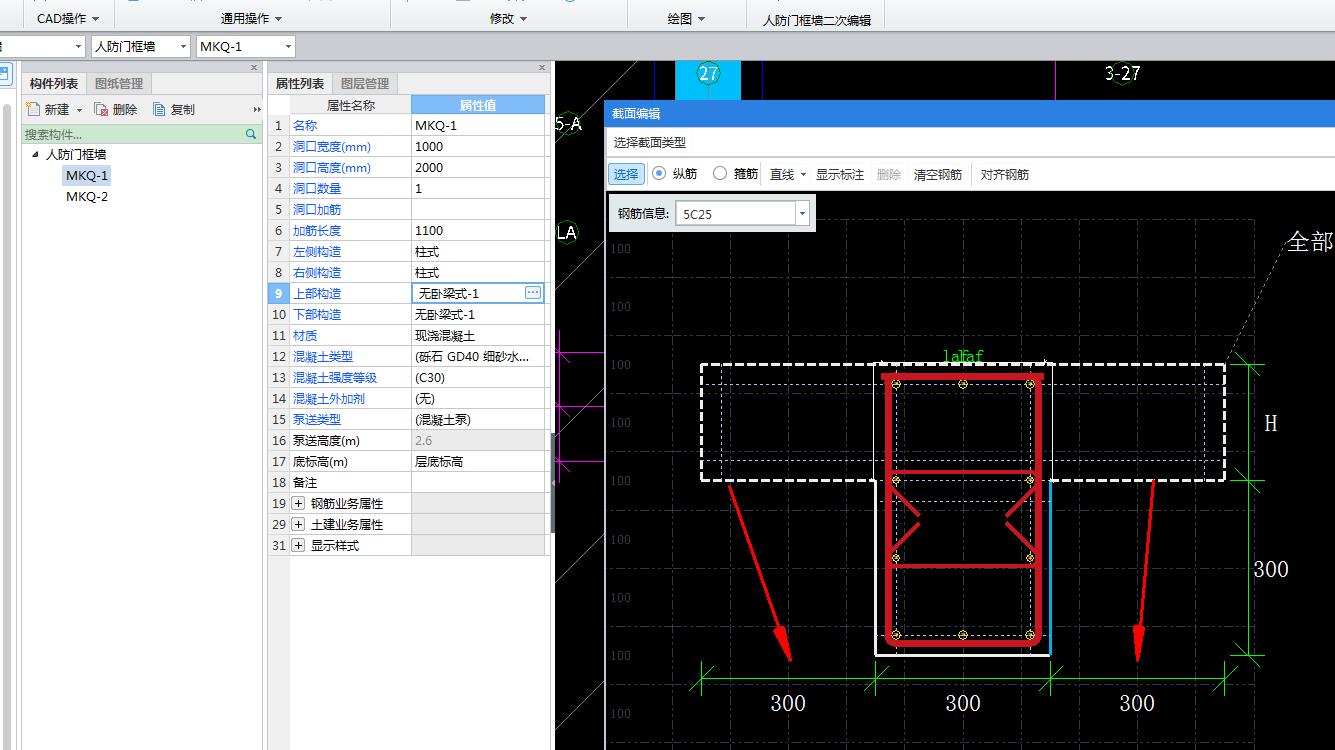Expand the 显示样式 group
The height and width of the screenshot is (750, 1335).
point(298,545)
